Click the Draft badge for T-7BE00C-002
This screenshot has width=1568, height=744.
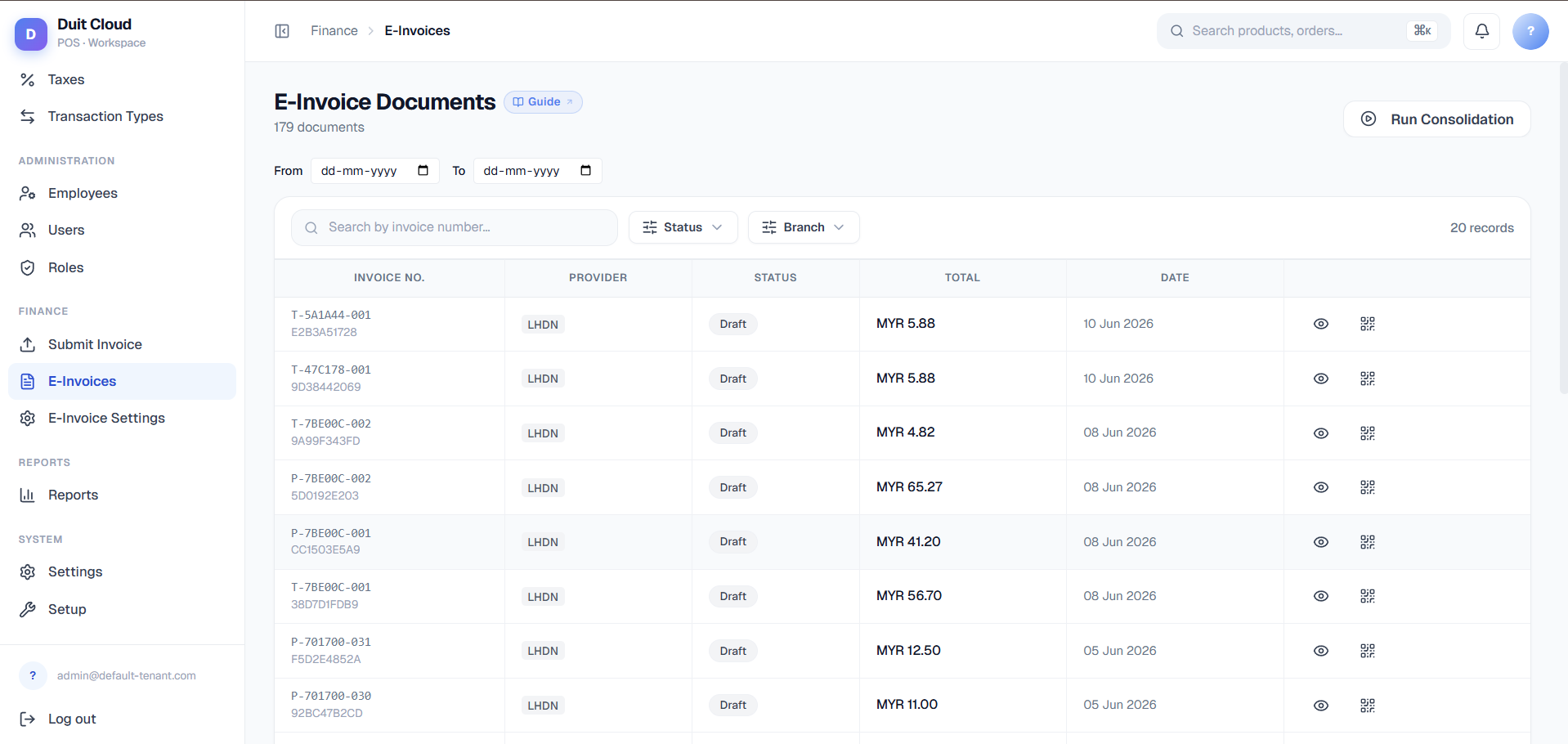(732, 433)
